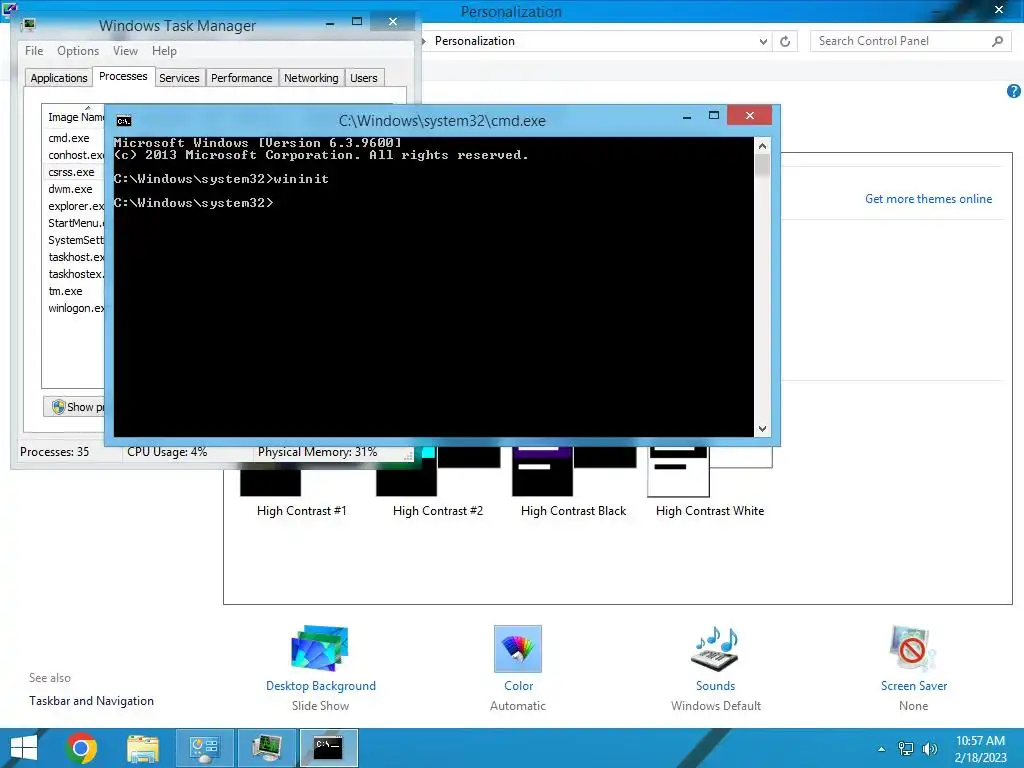This screenshot has width=1024, height=768.
Task: Open the Start menu Windows logo
Action: (24, 748)
